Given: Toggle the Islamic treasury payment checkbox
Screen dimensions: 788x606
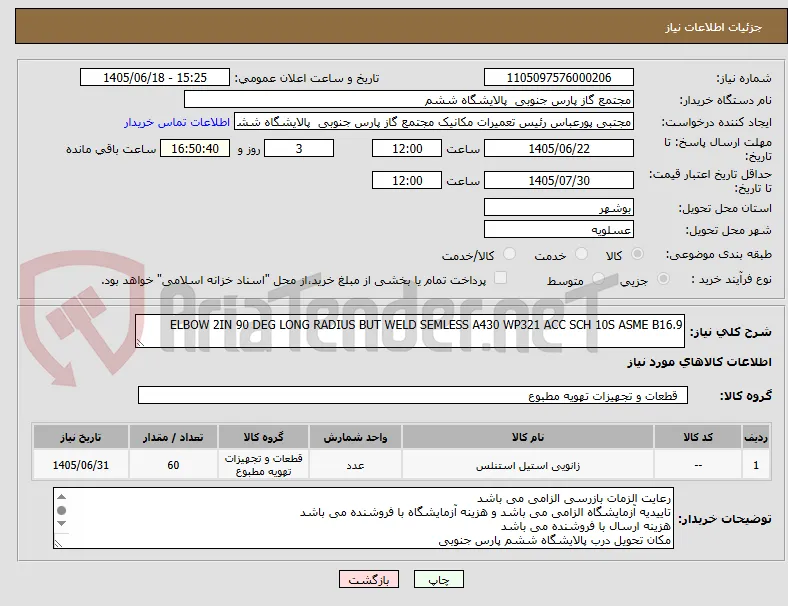Looking at the screenshot, I should [501, 278].
